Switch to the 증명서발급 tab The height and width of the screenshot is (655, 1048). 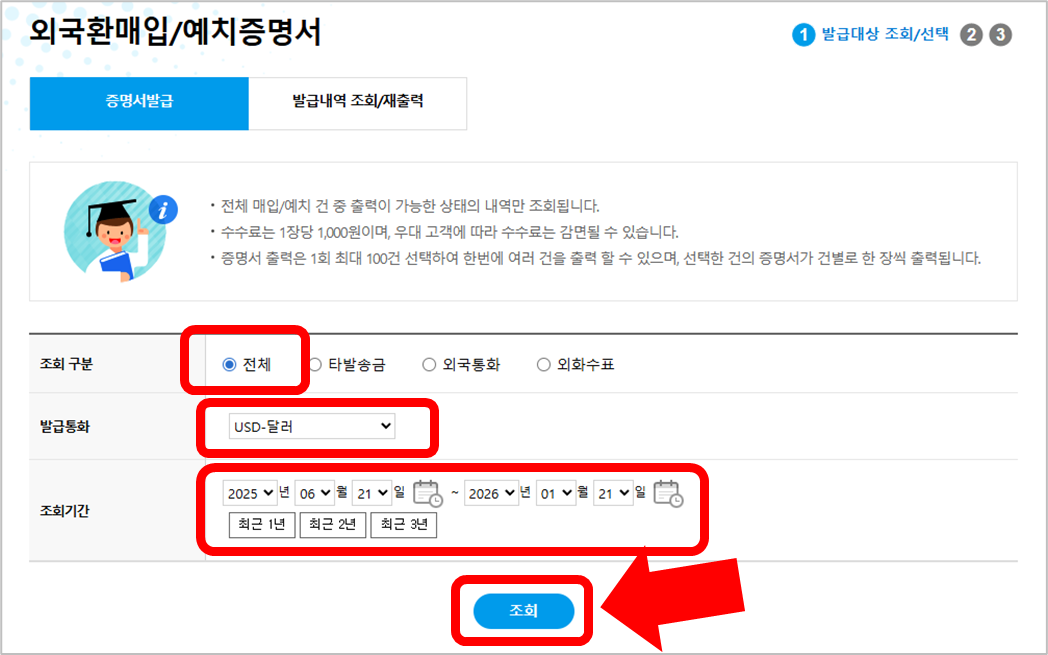tap(139, 103)
